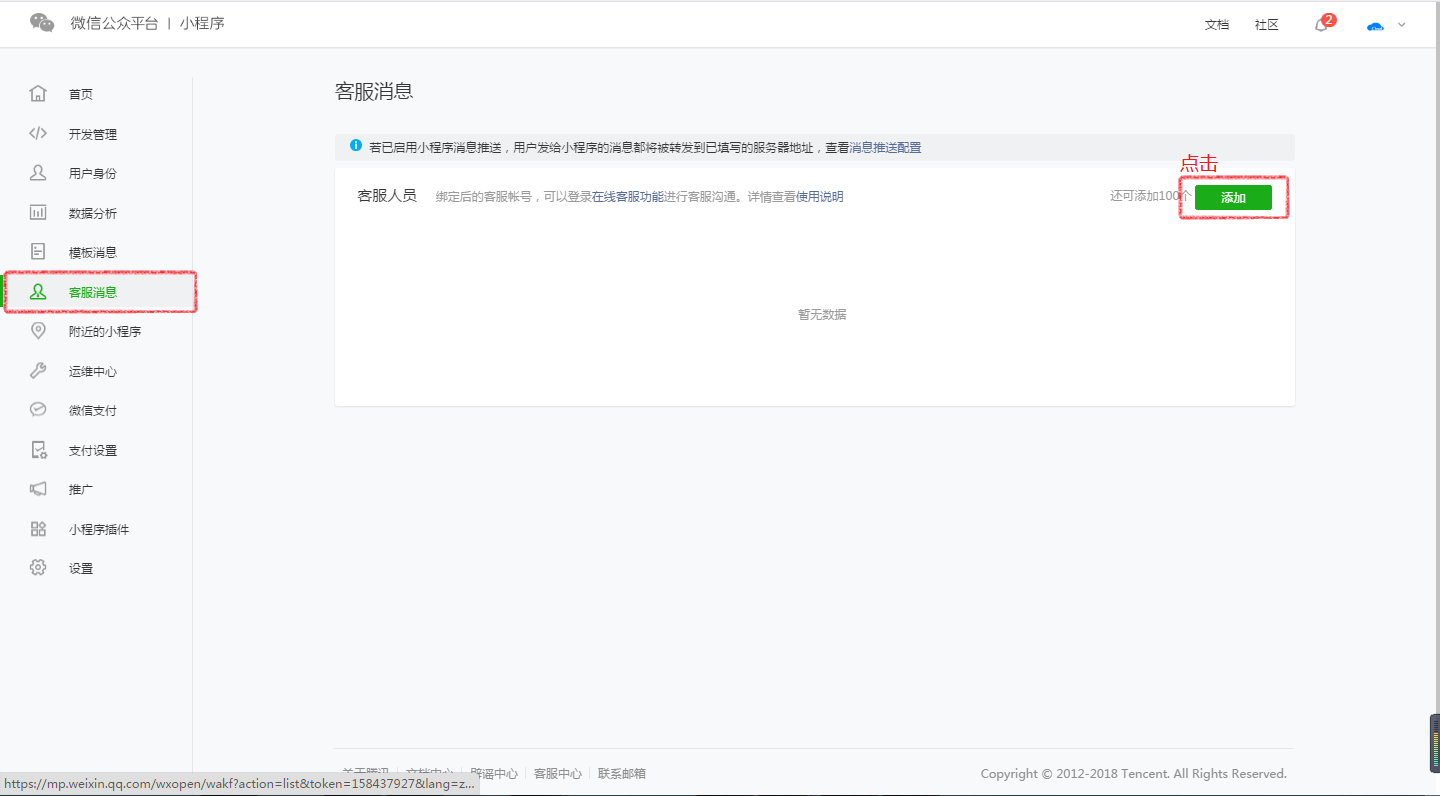Select 开发管理 in the sidebar
Viewport: 1440px width, 796px height.
[x=91, y=133]
